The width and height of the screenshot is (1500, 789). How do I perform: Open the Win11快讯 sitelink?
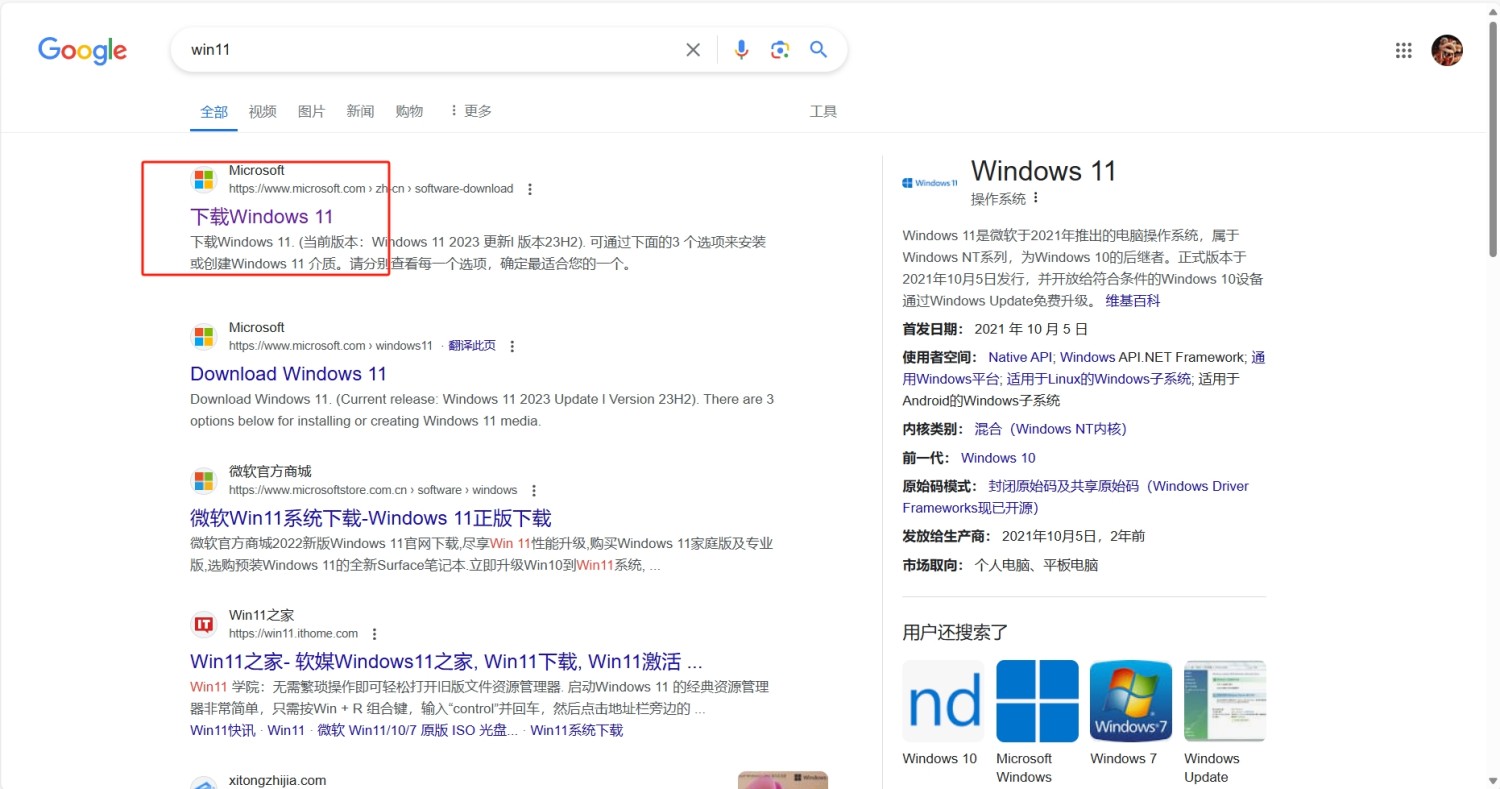223,730
